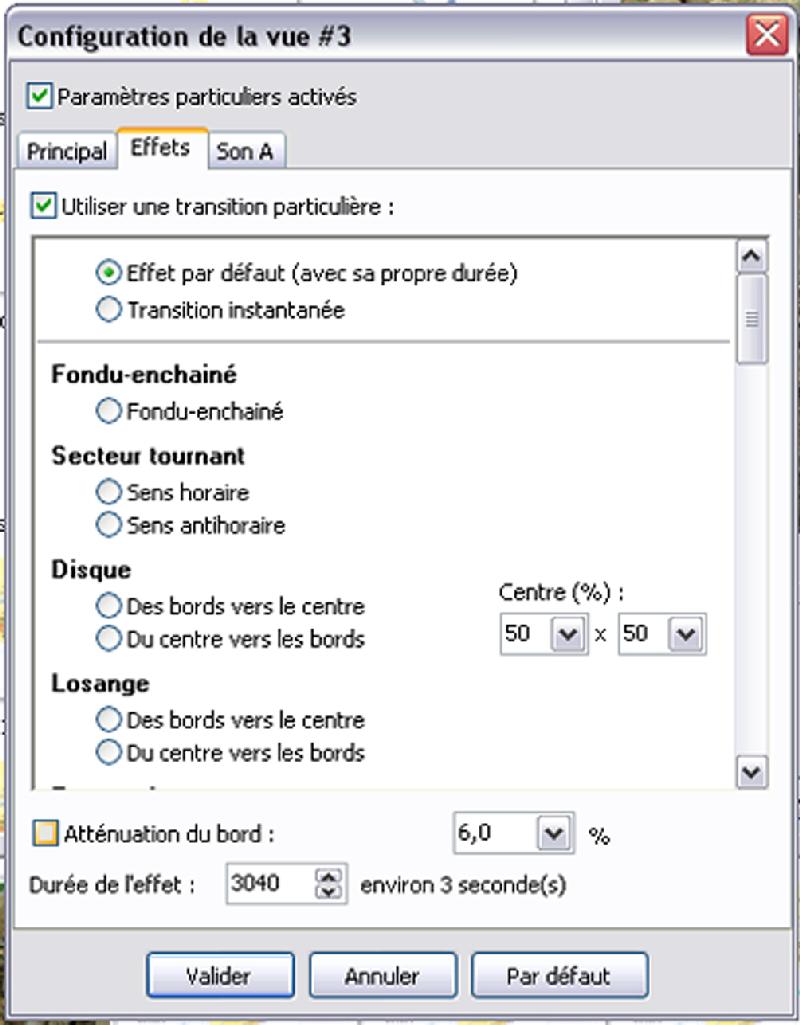The width and height of the screenshot is (800, 1025).
Task: Open the Son A tab
Action: coord(246,151)
